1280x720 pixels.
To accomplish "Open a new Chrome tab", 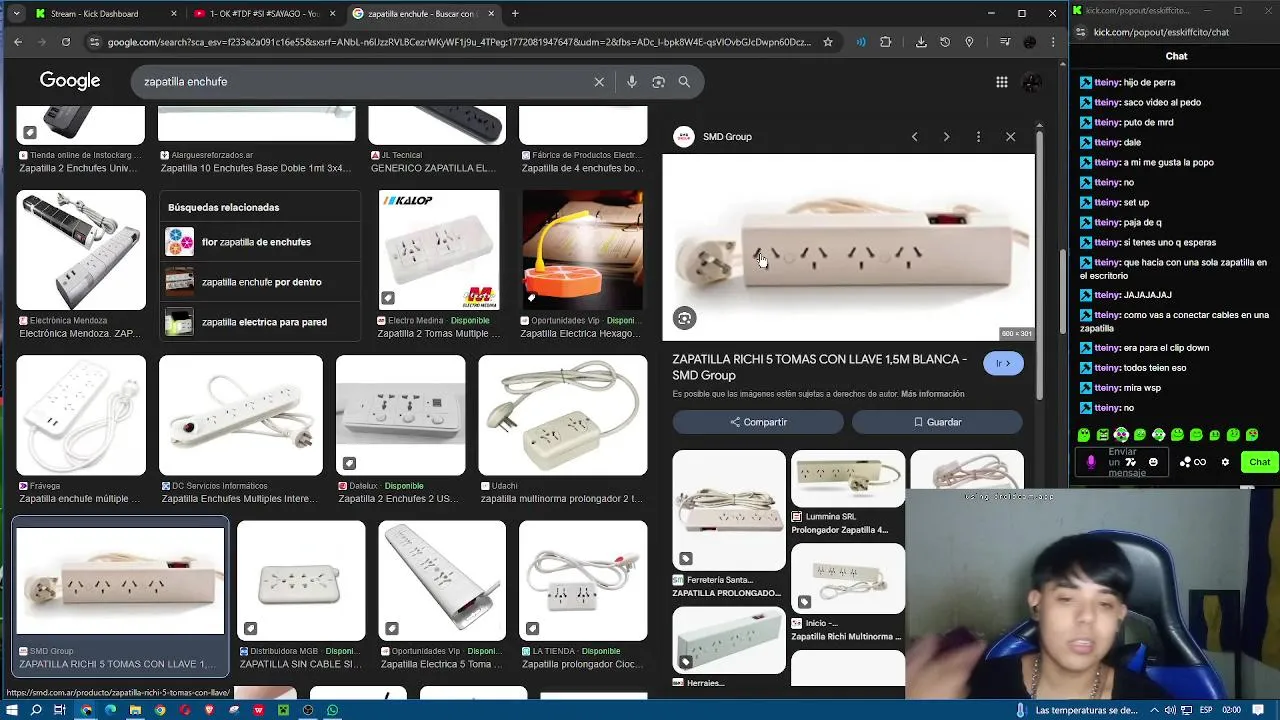I will (x=515, y=13).
